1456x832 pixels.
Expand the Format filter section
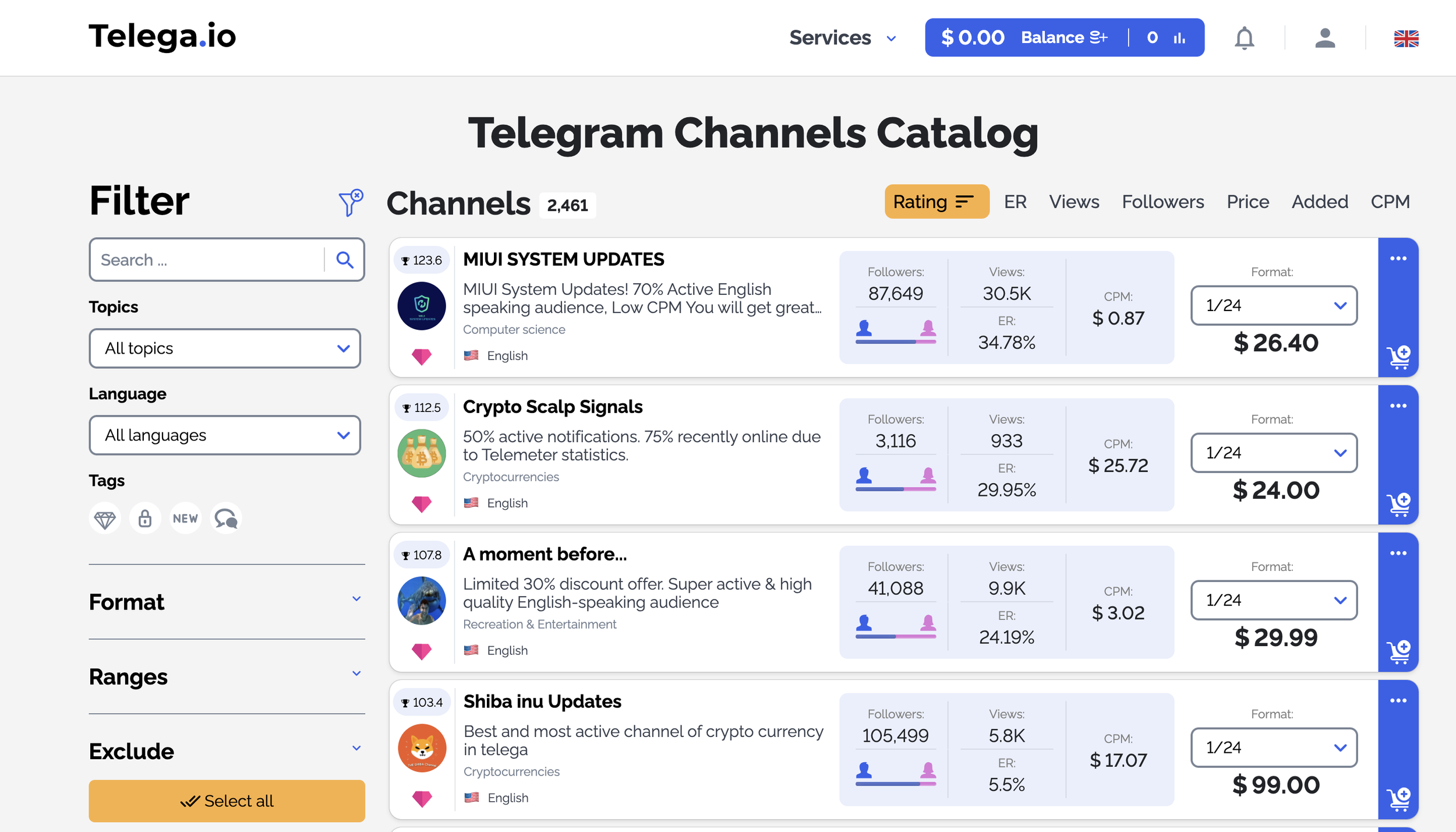pos(225,601)
